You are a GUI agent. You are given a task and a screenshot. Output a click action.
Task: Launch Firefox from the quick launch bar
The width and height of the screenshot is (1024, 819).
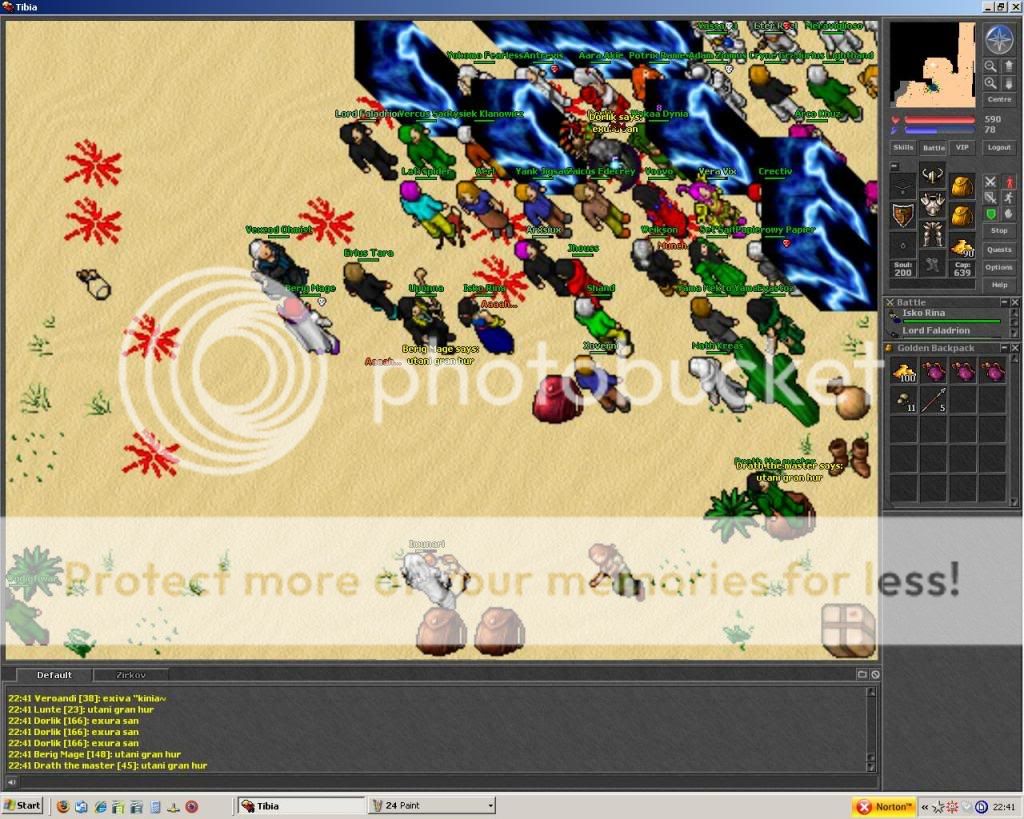click(x=62, y=807)
